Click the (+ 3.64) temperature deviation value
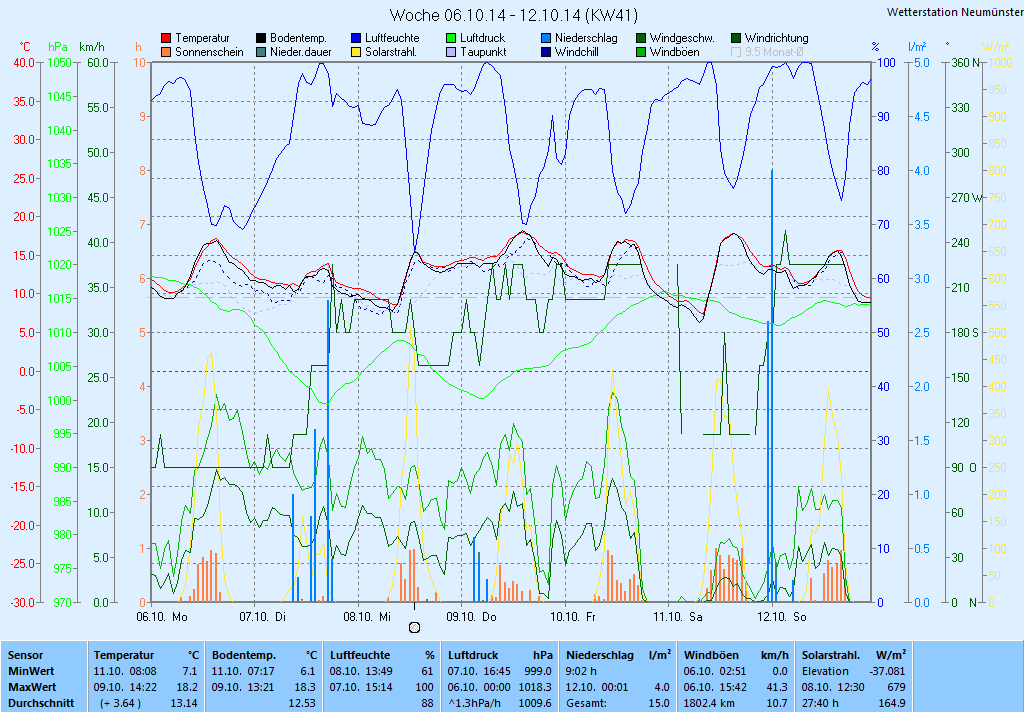 pos(120,704)
